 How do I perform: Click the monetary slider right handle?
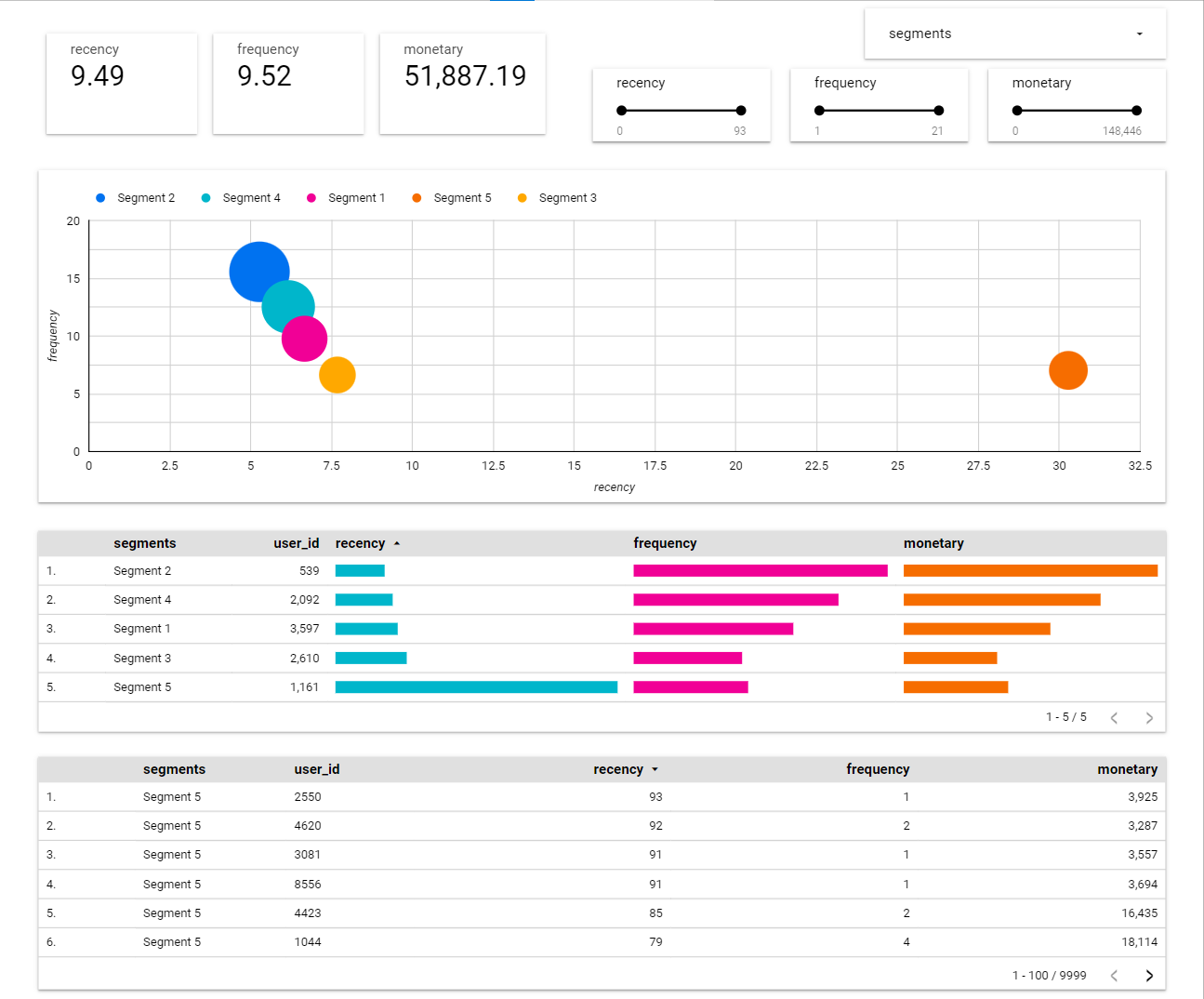[x=1137, y=111]
